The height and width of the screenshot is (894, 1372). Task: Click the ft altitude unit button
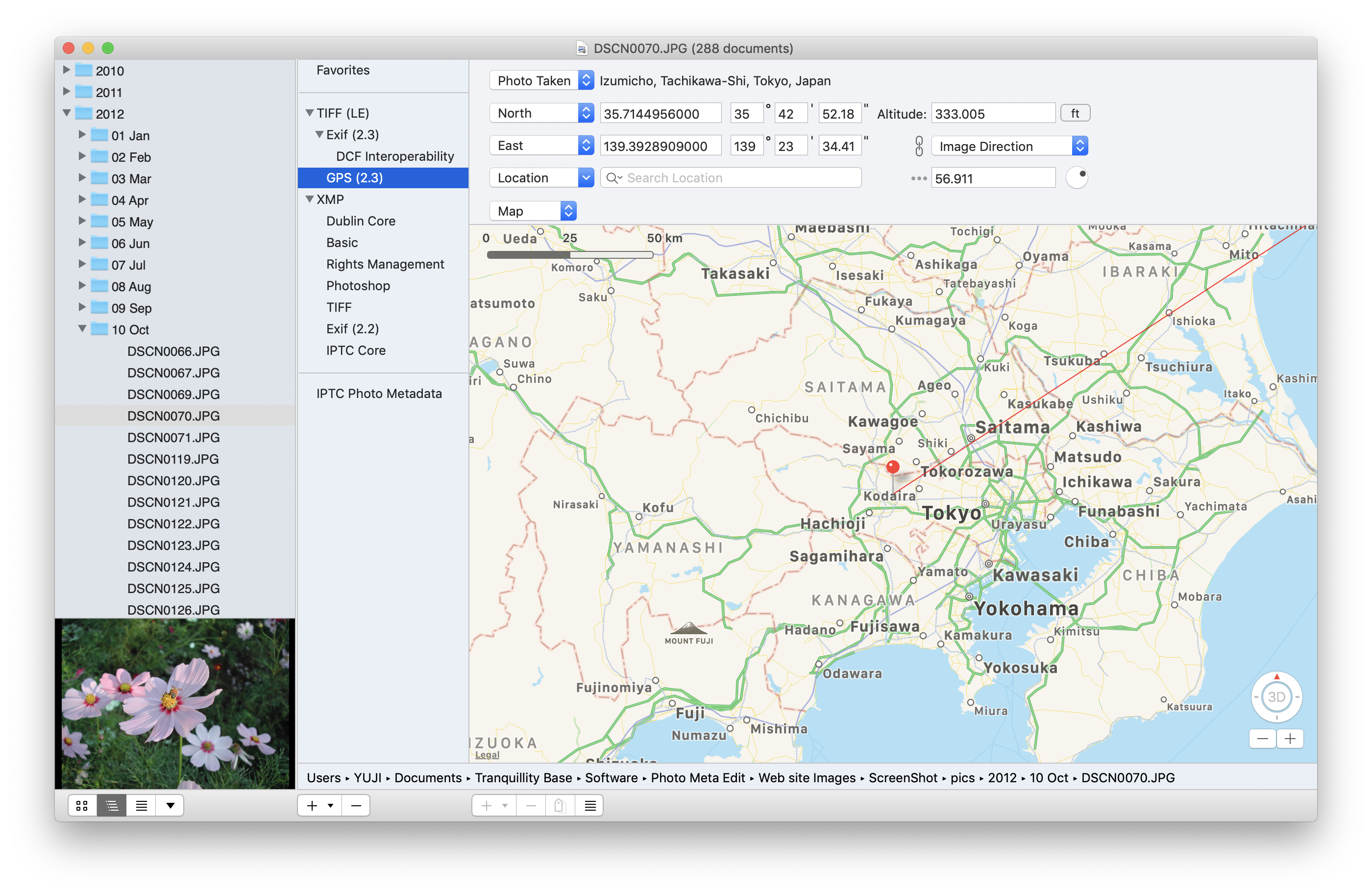1075,113
